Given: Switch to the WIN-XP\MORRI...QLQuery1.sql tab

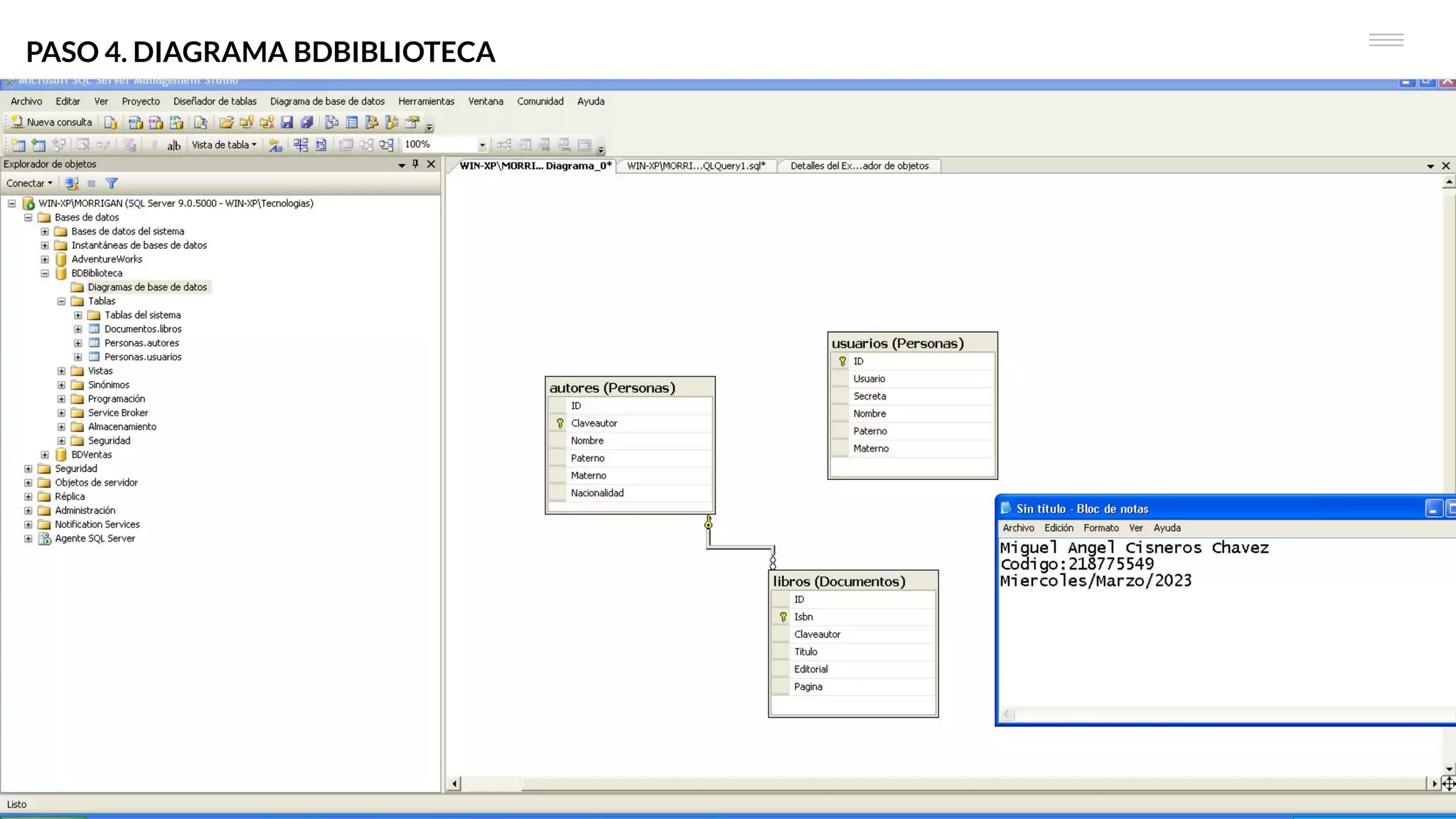Looking at the screenshot, I should [x=696, y=166].
